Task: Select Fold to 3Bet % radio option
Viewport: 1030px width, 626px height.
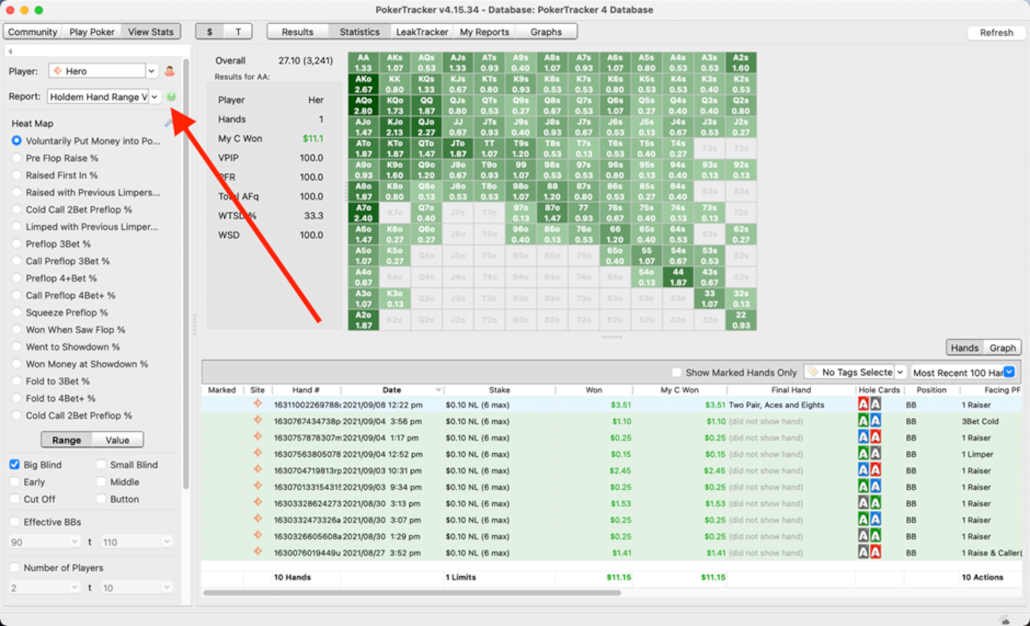Action: click(16, 381)
